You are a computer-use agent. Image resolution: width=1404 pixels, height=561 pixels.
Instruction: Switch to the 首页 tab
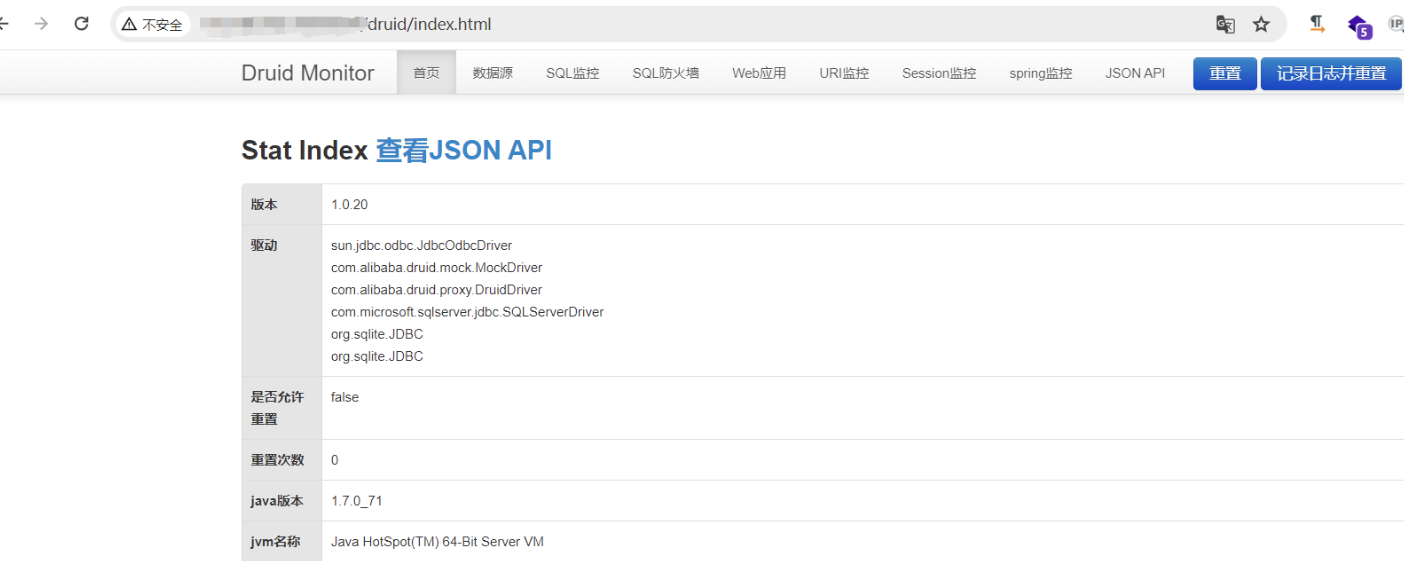tap(426, 73)
